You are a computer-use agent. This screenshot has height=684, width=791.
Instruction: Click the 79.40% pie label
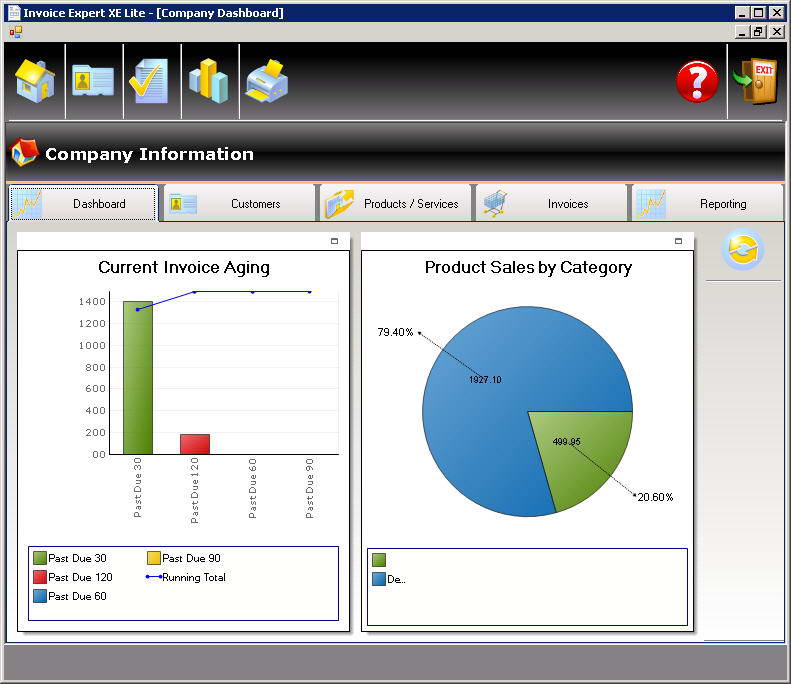pos(395,332)
